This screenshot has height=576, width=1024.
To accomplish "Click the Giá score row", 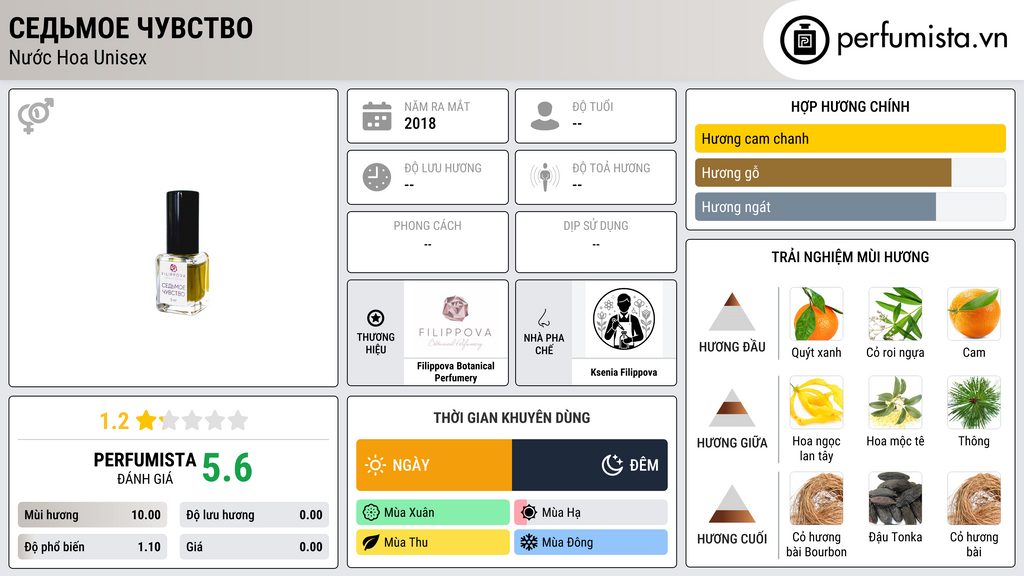I will [x=254, y=547].
